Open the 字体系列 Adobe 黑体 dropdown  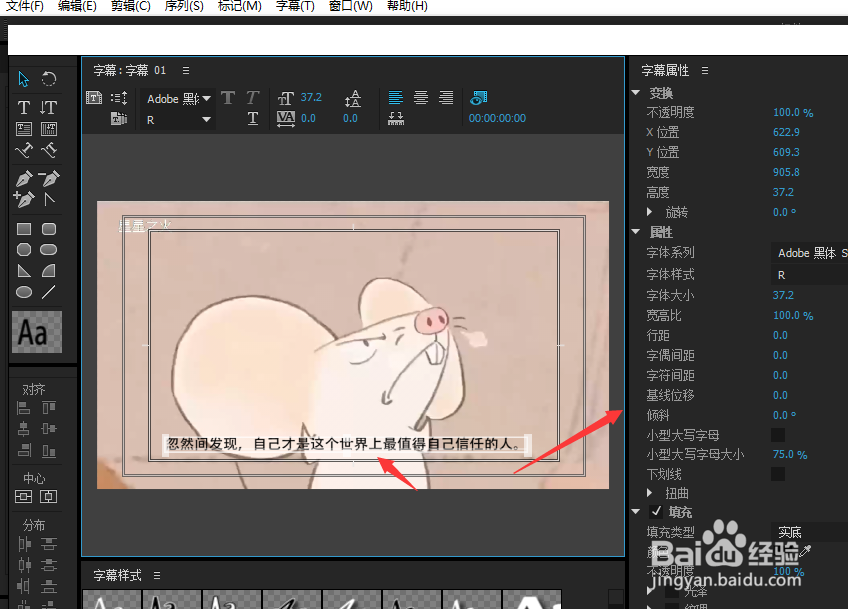click(x=810, y=253)
